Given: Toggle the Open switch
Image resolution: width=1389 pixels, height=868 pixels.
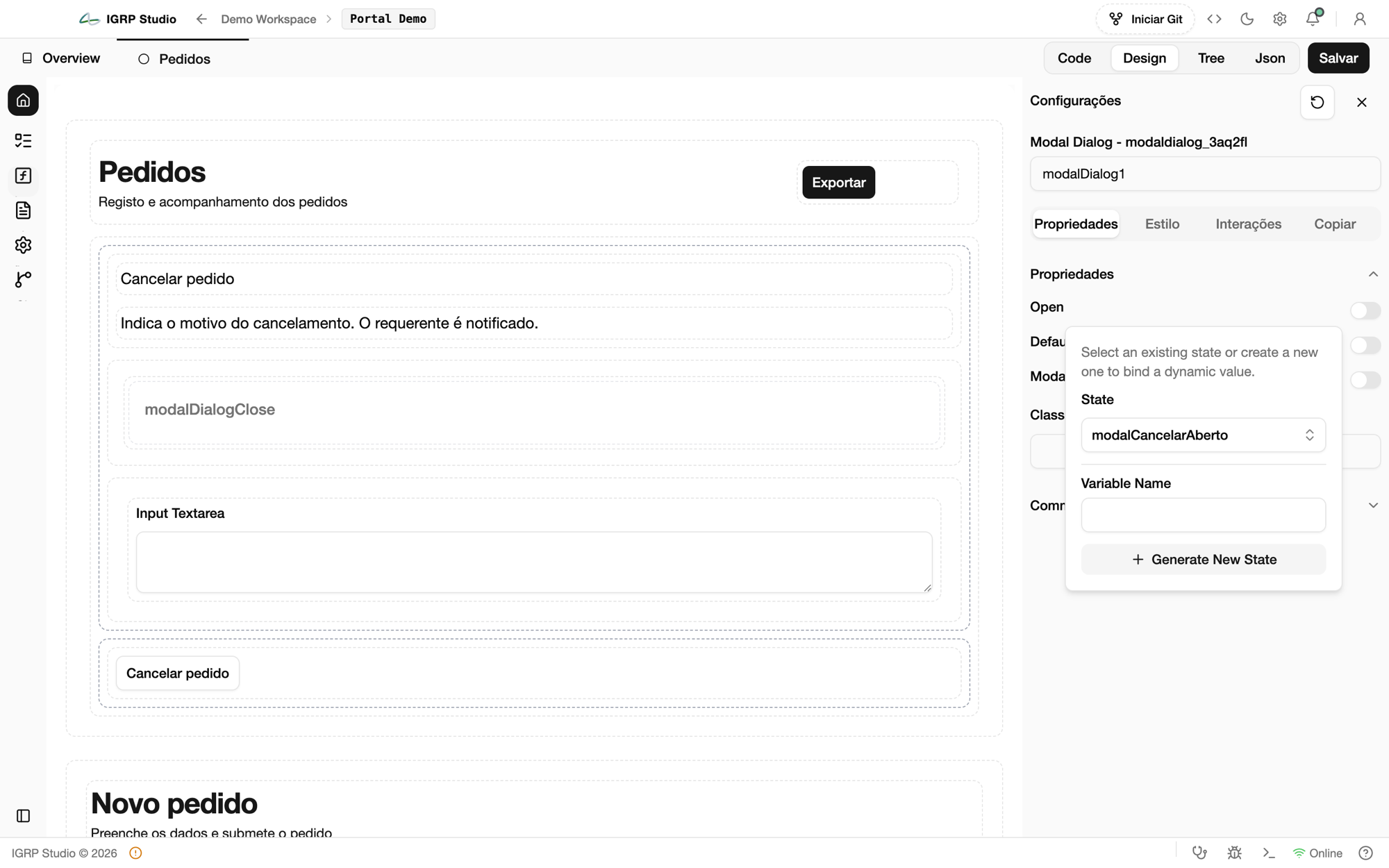Looking at the screenshot, I should [1365, 310].
